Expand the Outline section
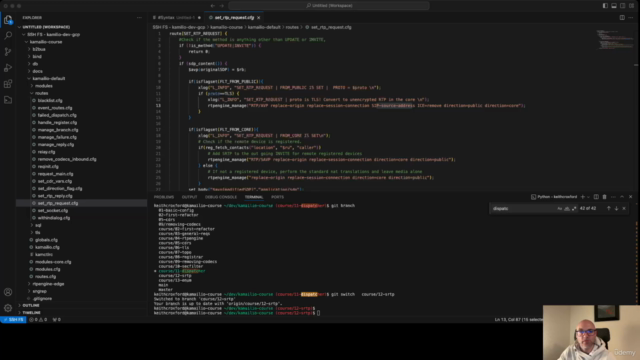 [31, 305]
